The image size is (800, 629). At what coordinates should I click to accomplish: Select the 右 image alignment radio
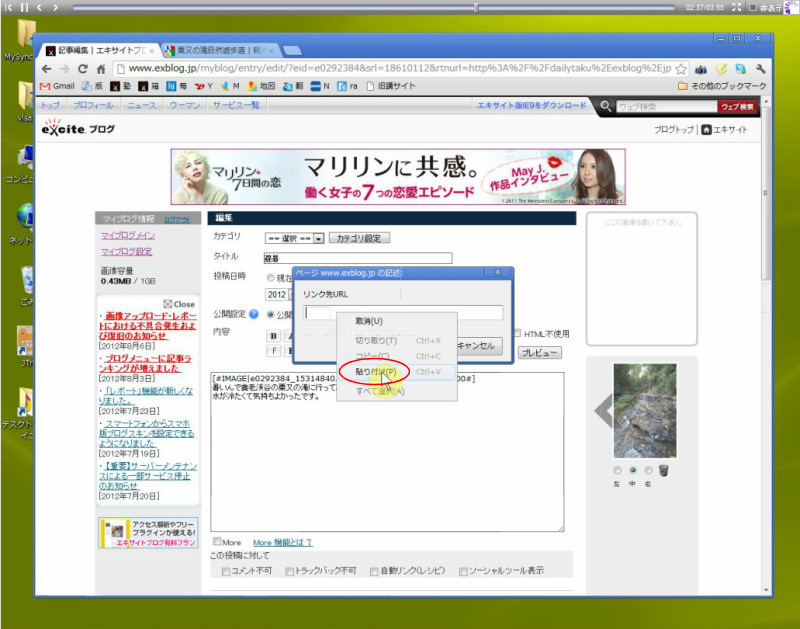(648, 470)
